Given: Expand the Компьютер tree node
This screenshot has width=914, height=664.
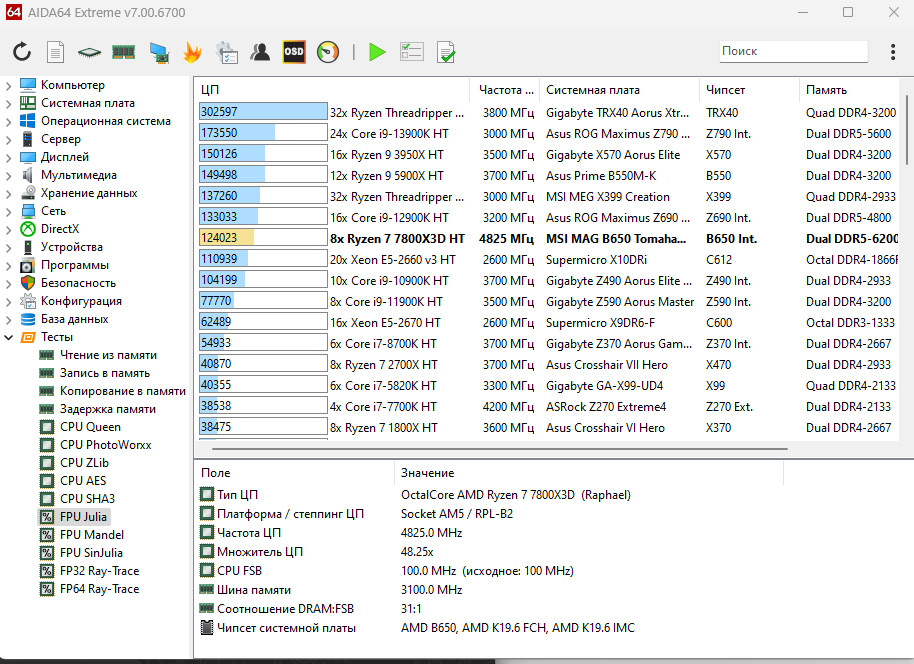Looking at the screenshot, I should (8, 86).
